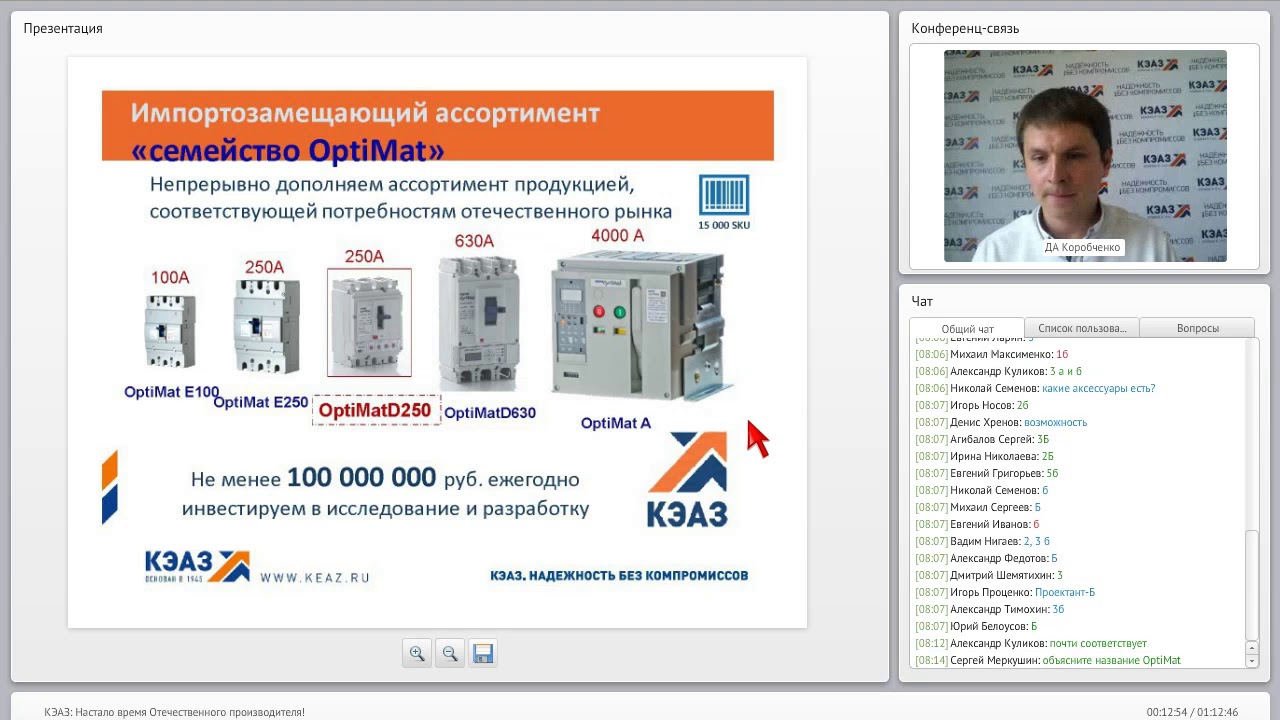The height and width of the screenshot is (720, 1280).
Task: Select the ДА Коробченко name label
Action: coord(1083,247)
